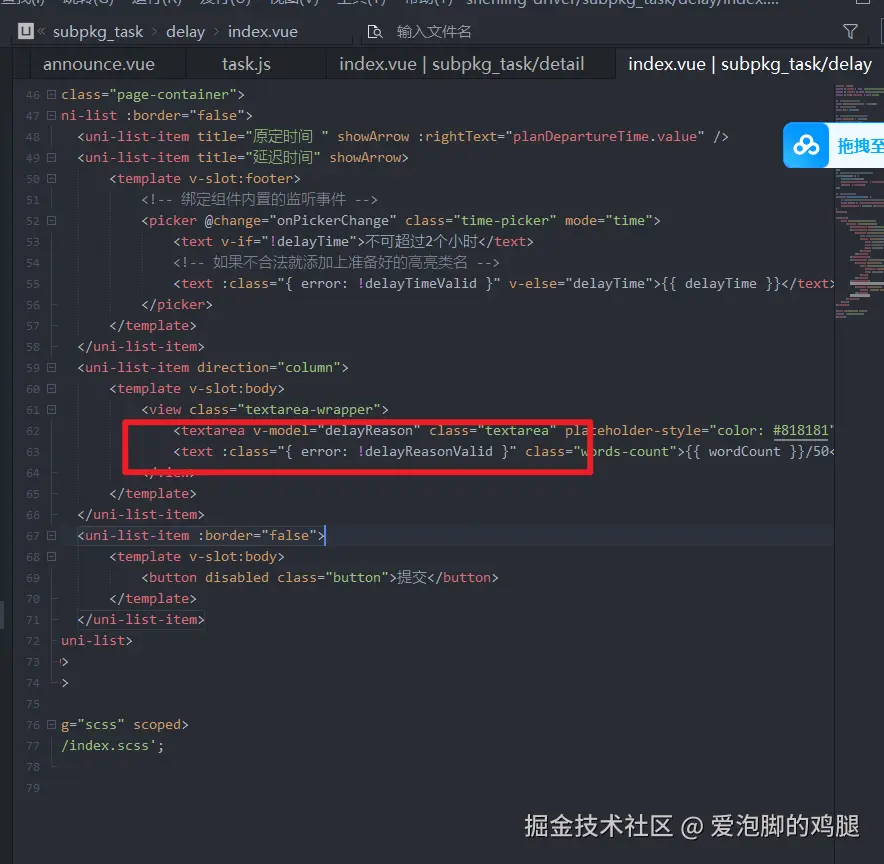Expand hidden breadcrumb path chevrons

[41, 32]
